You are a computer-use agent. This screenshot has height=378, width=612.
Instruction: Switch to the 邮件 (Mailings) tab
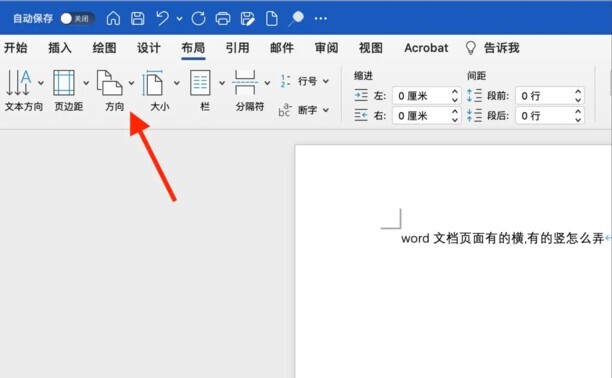tap(282, 48)
